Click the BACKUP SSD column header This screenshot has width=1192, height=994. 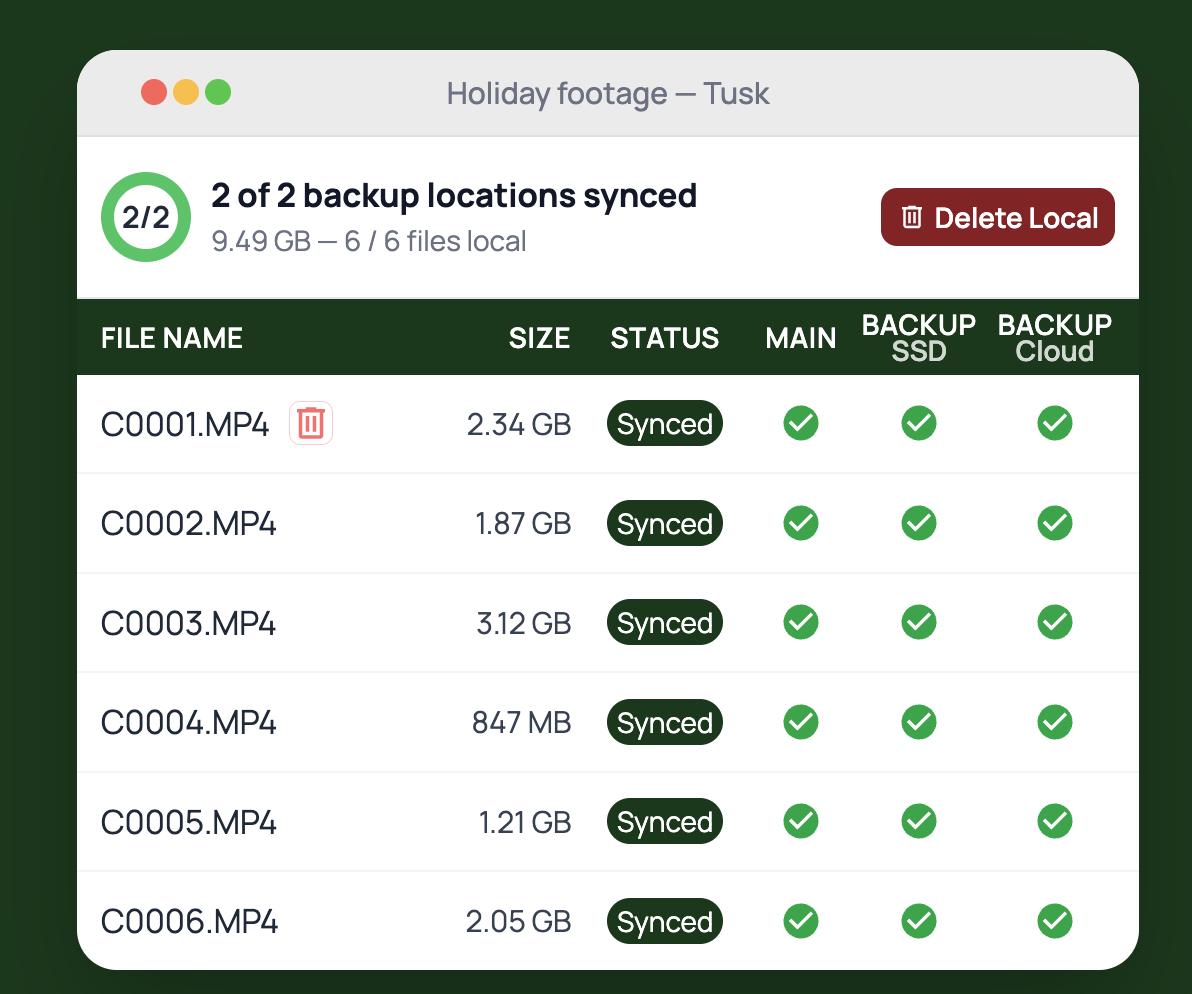[918, 338]
